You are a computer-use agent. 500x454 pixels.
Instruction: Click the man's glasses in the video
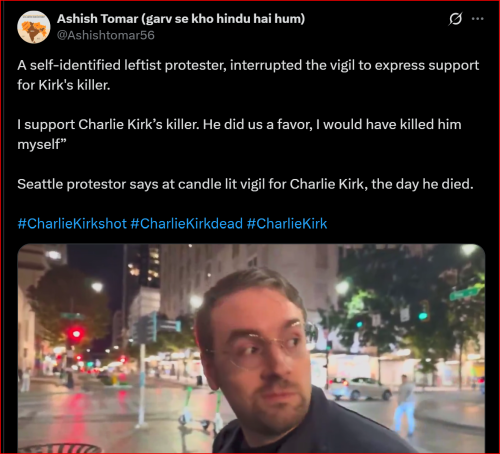258,352
